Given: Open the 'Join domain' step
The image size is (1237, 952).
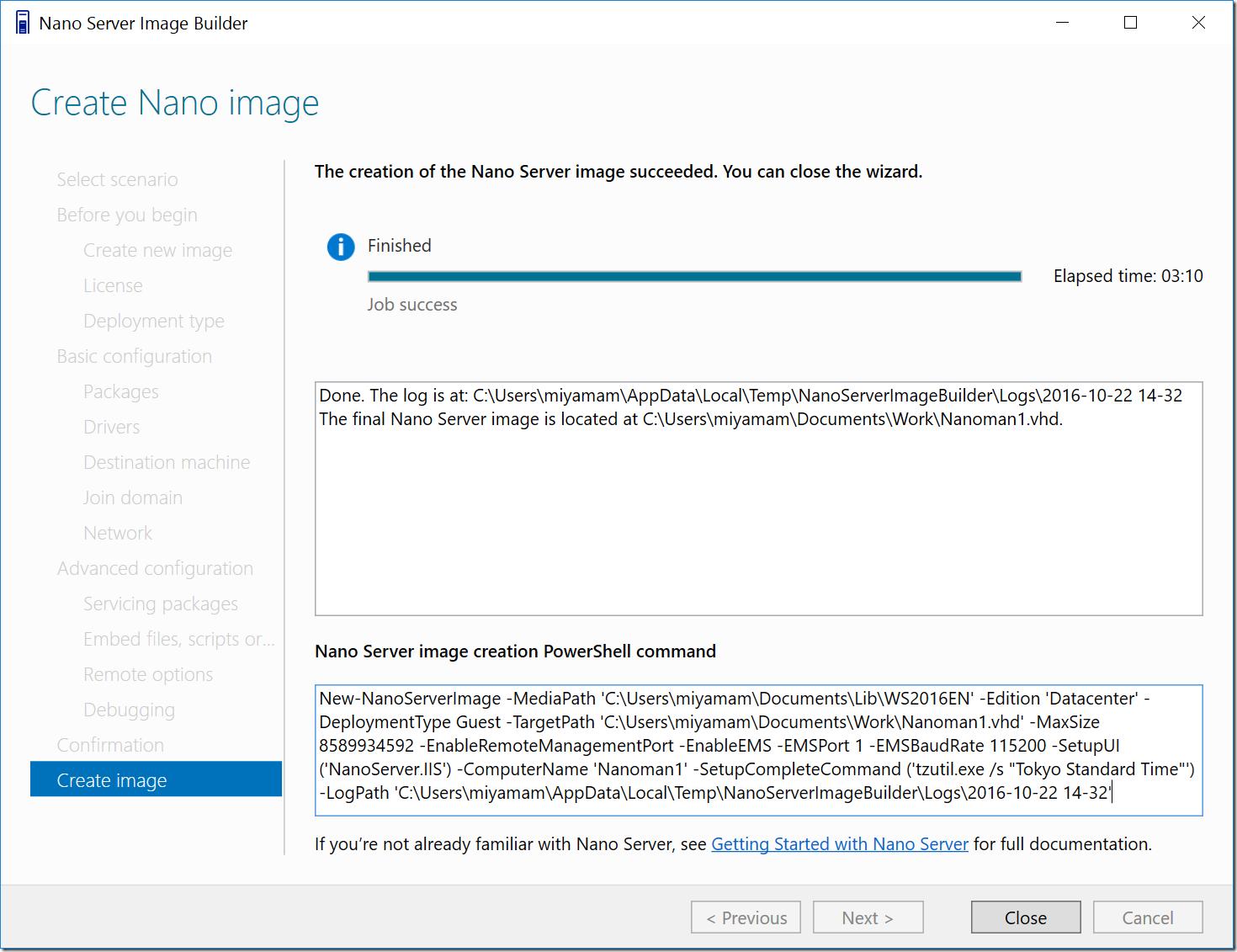Looking at the screenshot, I should point(133,497).
